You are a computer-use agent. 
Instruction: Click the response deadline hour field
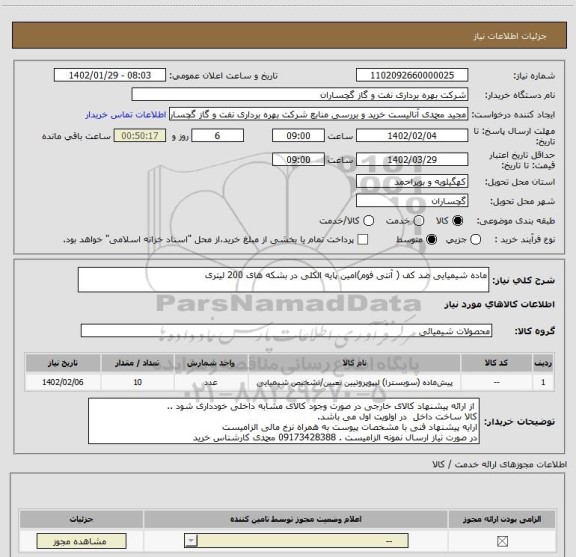pyautogui.click(x=298, y=136)
